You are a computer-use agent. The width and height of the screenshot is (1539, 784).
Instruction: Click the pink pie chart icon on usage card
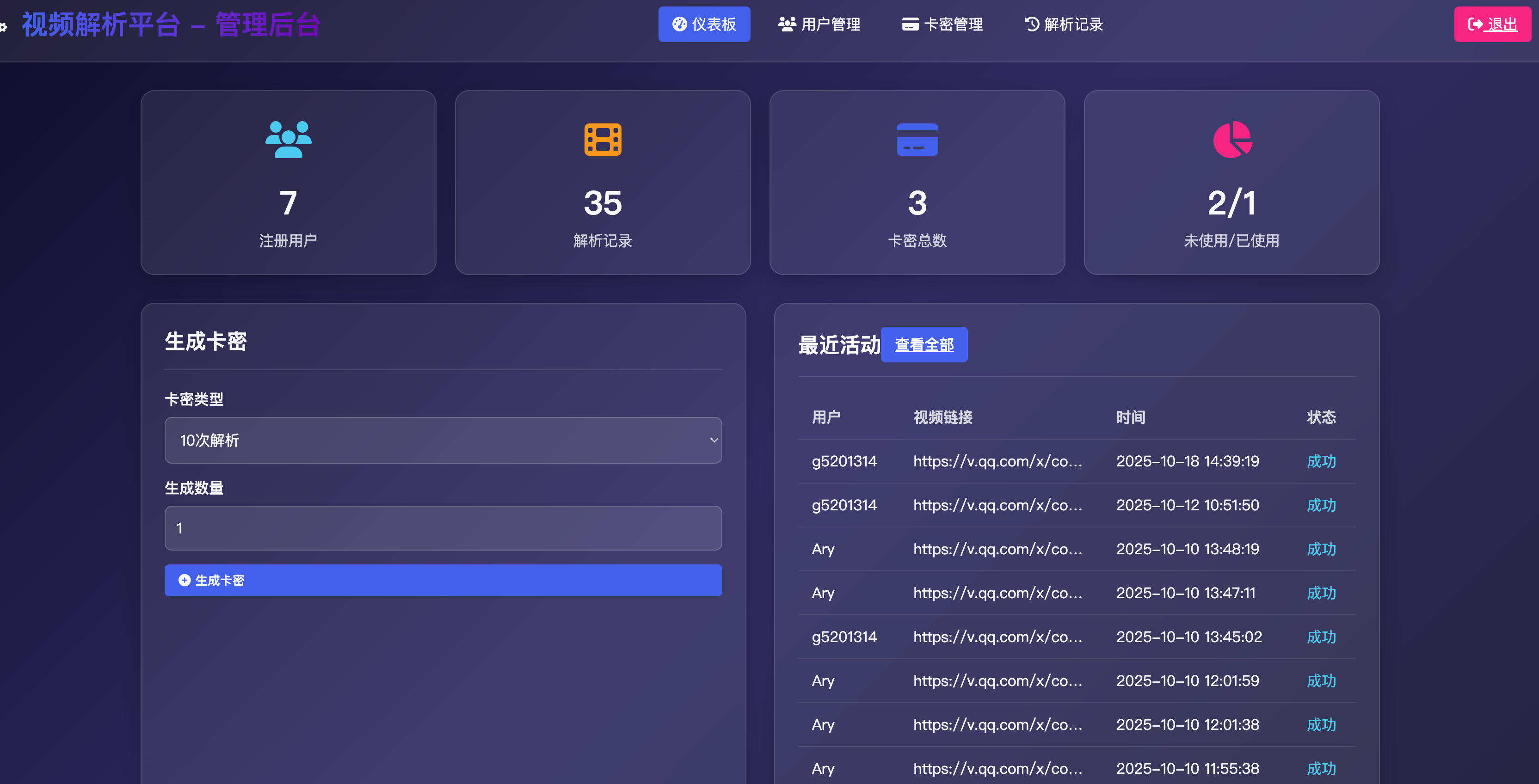point(1232,140)
